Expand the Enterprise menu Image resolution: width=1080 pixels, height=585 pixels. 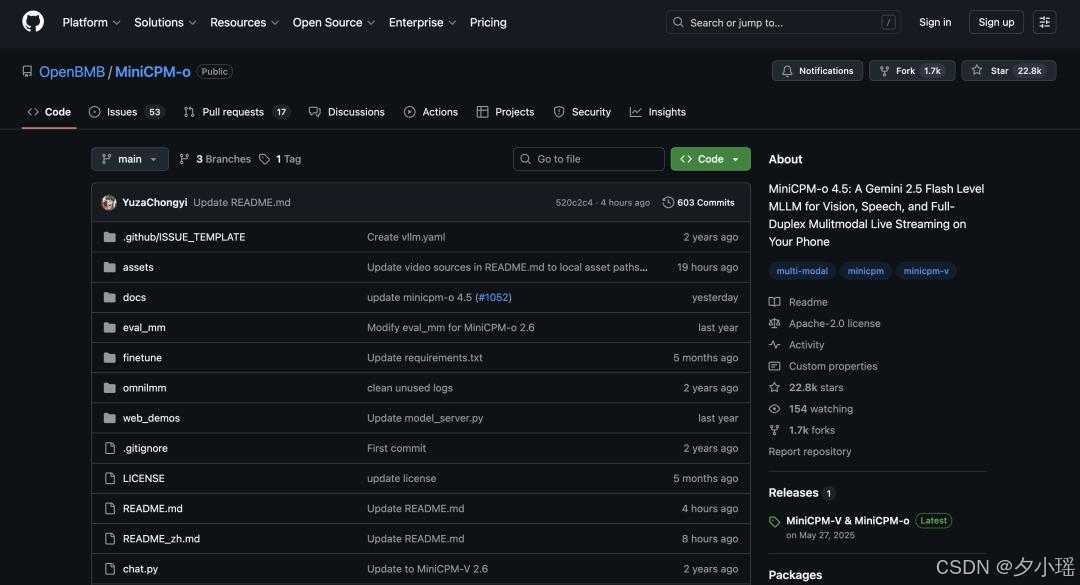(422, 22)
